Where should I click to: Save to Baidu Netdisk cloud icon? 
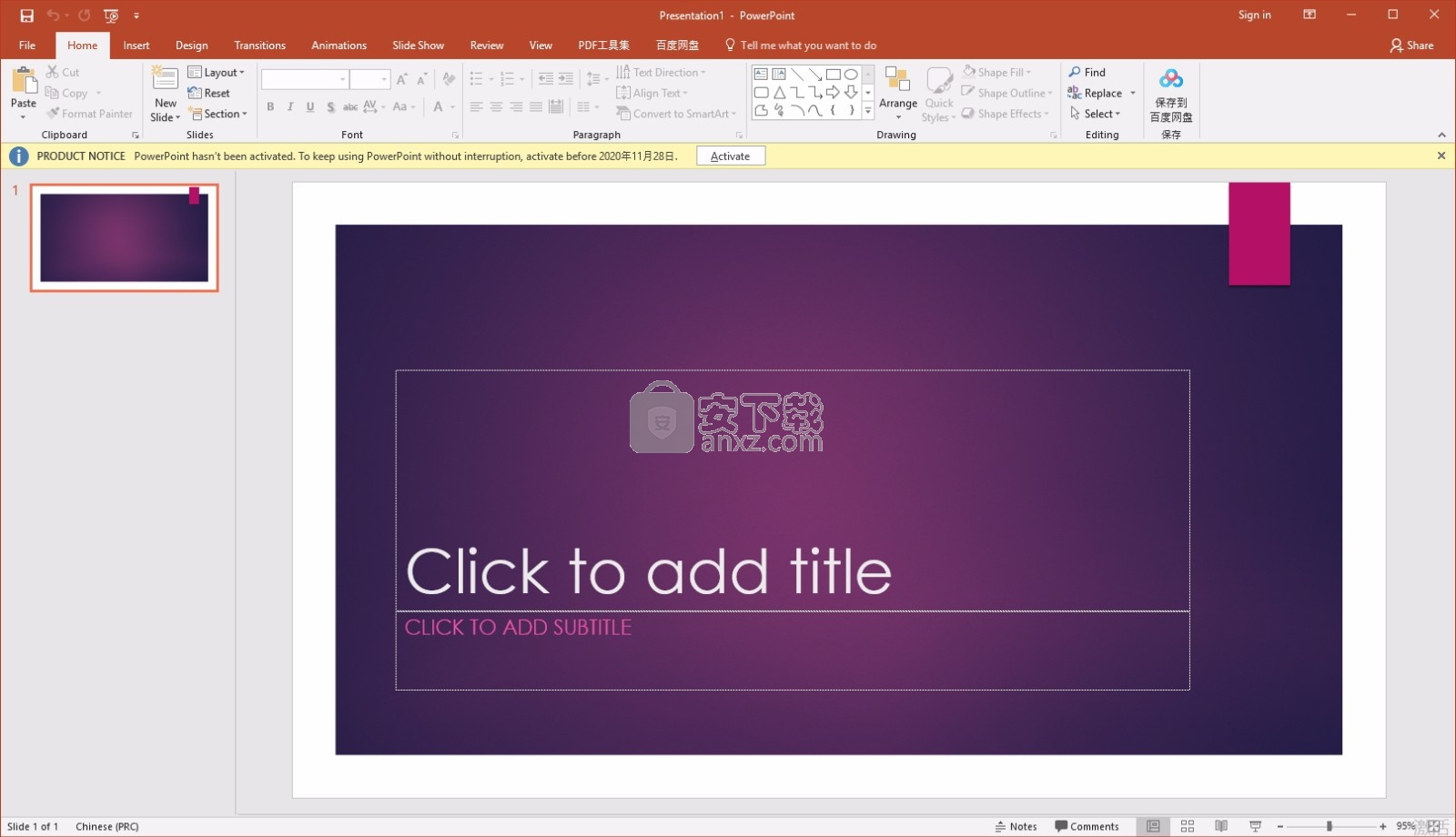coord(1171,94)
